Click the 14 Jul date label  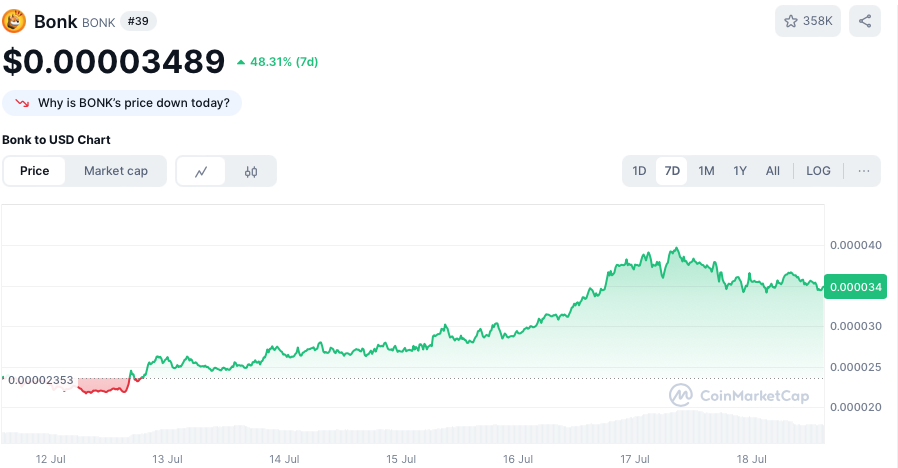(x=284, y=459)
